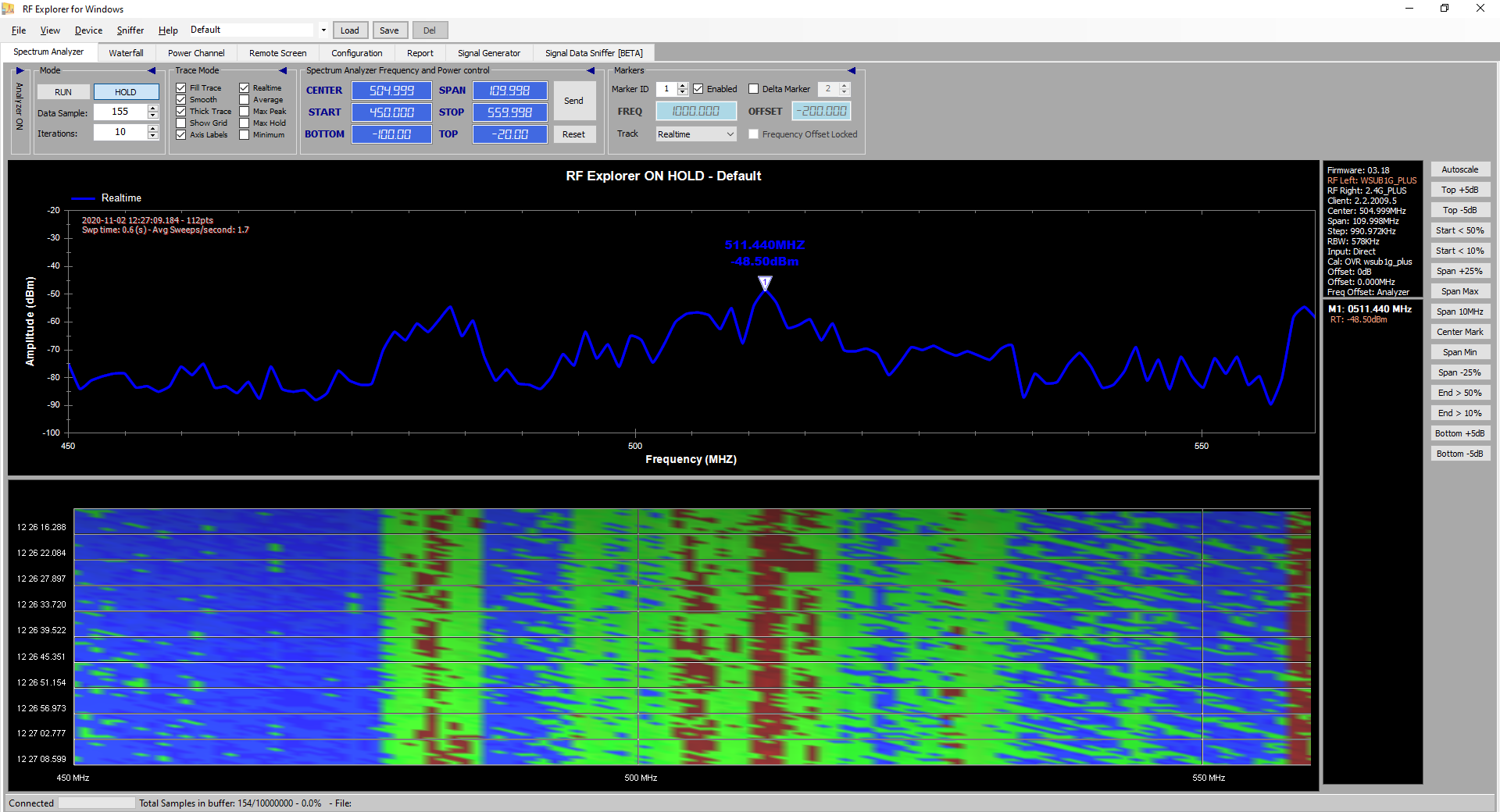
Task: Decrease Marker ID spinner
Action: pyautogui.click(x=683, y=93)
